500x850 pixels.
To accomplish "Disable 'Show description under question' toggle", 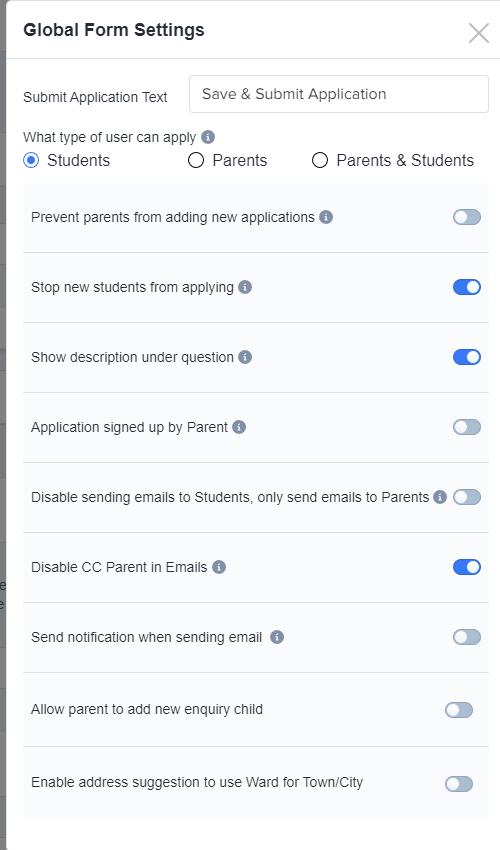I will pyautogui.click(x=467, y=357).
